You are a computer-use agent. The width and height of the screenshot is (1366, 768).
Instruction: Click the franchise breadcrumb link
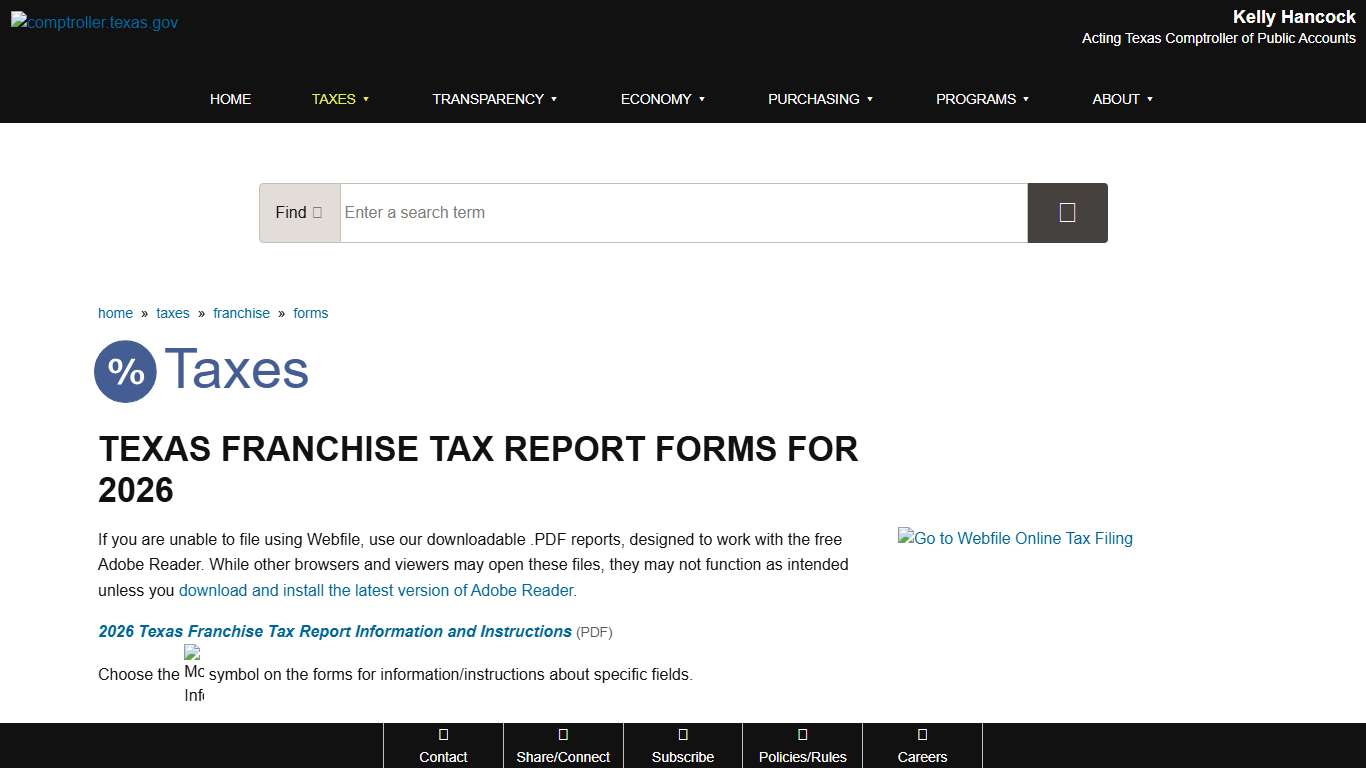click(241, 313)
